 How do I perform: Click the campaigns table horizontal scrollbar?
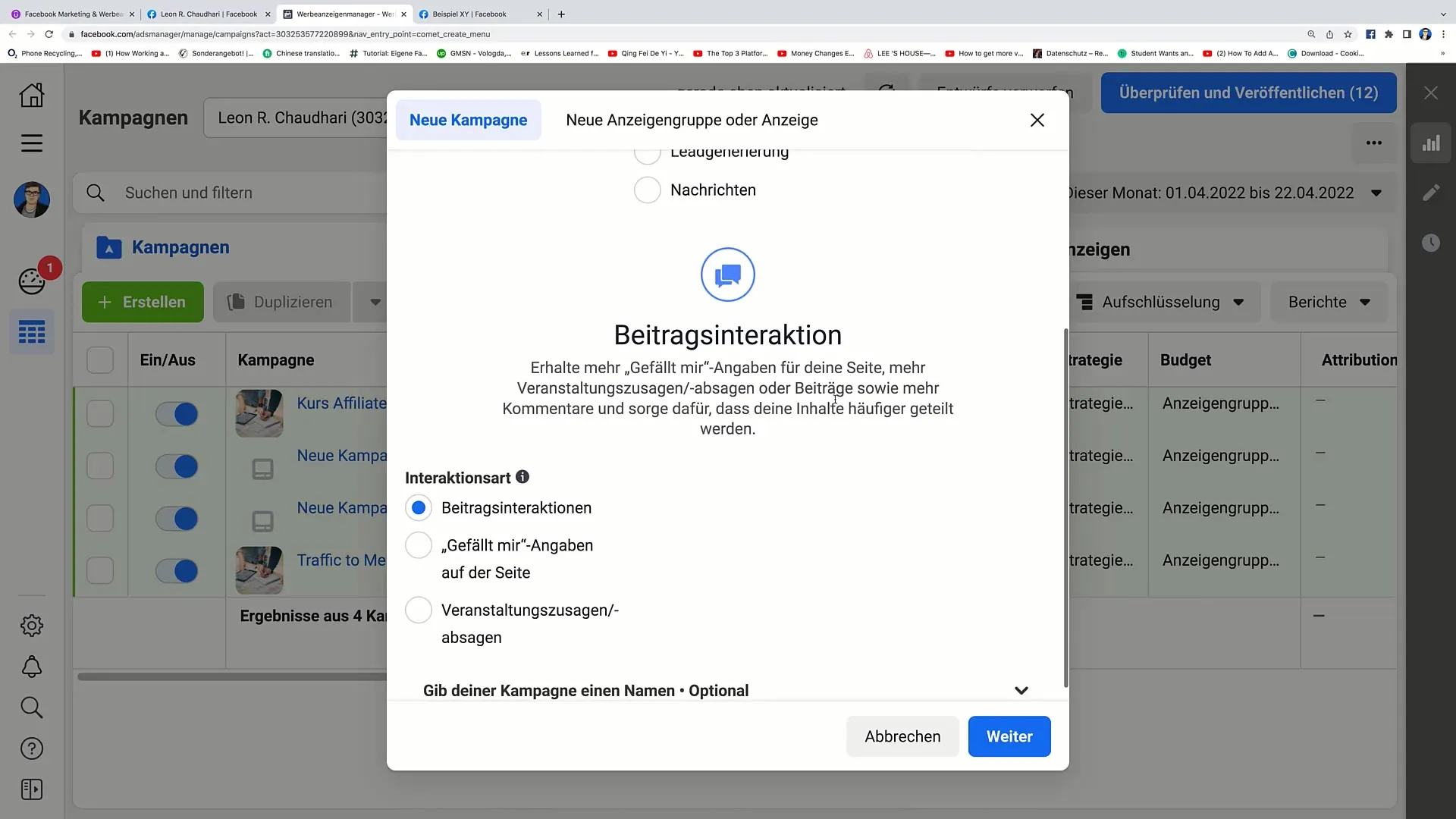coord(232,676)
